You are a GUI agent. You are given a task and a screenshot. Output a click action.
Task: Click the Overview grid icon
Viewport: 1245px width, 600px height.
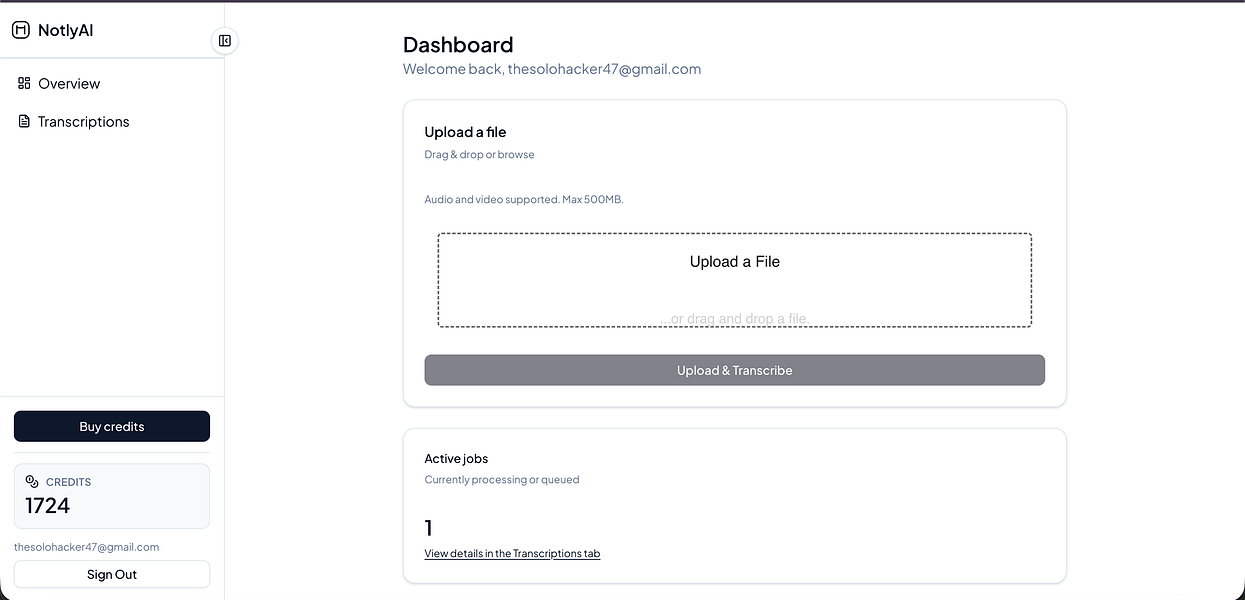pos(24,83)
